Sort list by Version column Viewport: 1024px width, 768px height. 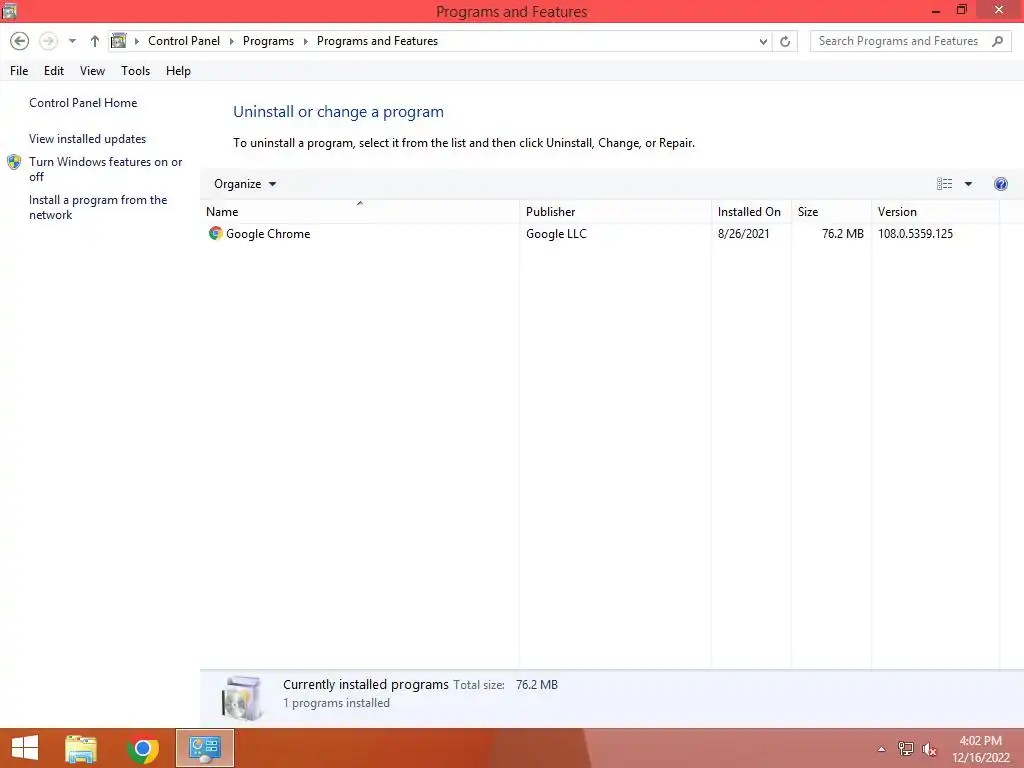click(935, 212)
